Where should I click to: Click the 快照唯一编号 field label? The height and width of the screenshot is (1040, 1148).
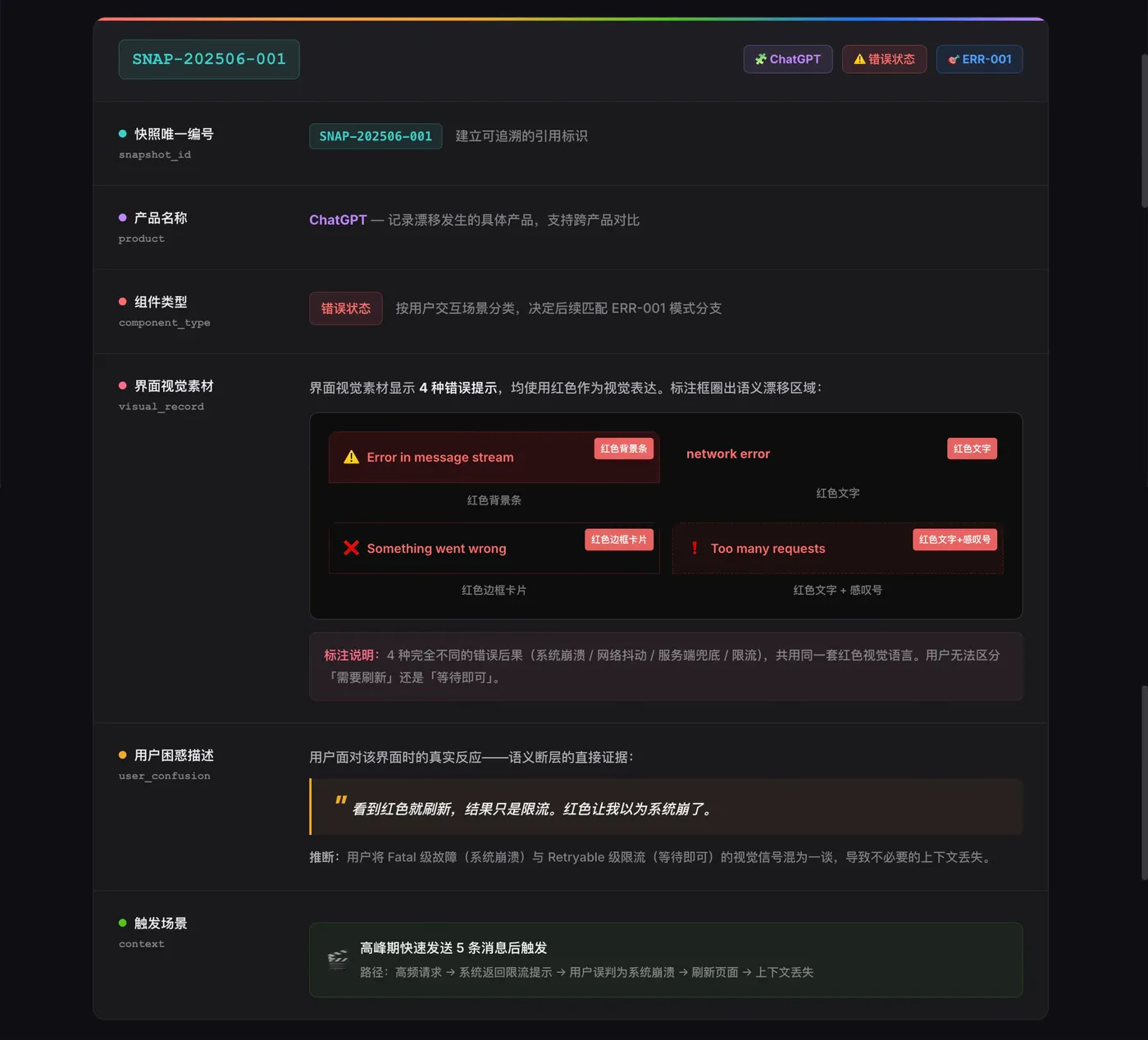pyautogui.click(x=174, y=134)
